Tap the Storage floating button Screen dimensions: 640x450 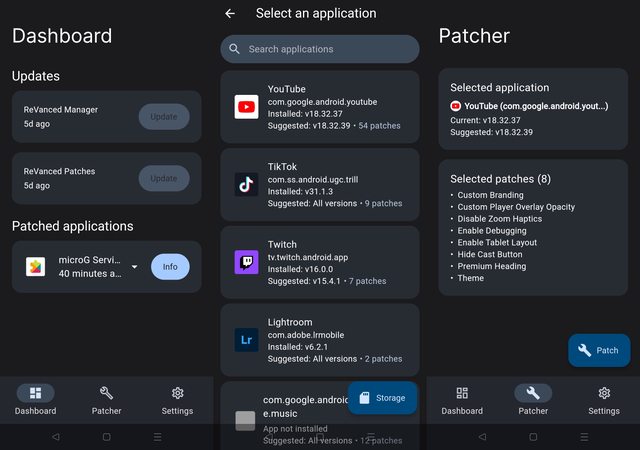(381, 397)
